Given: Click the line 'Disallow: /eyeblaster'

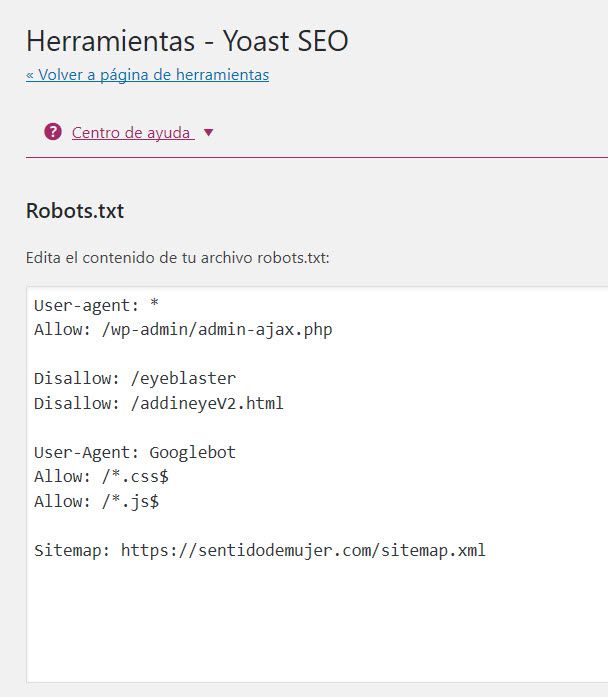Looking at the screenshot, I should (135, 379).
